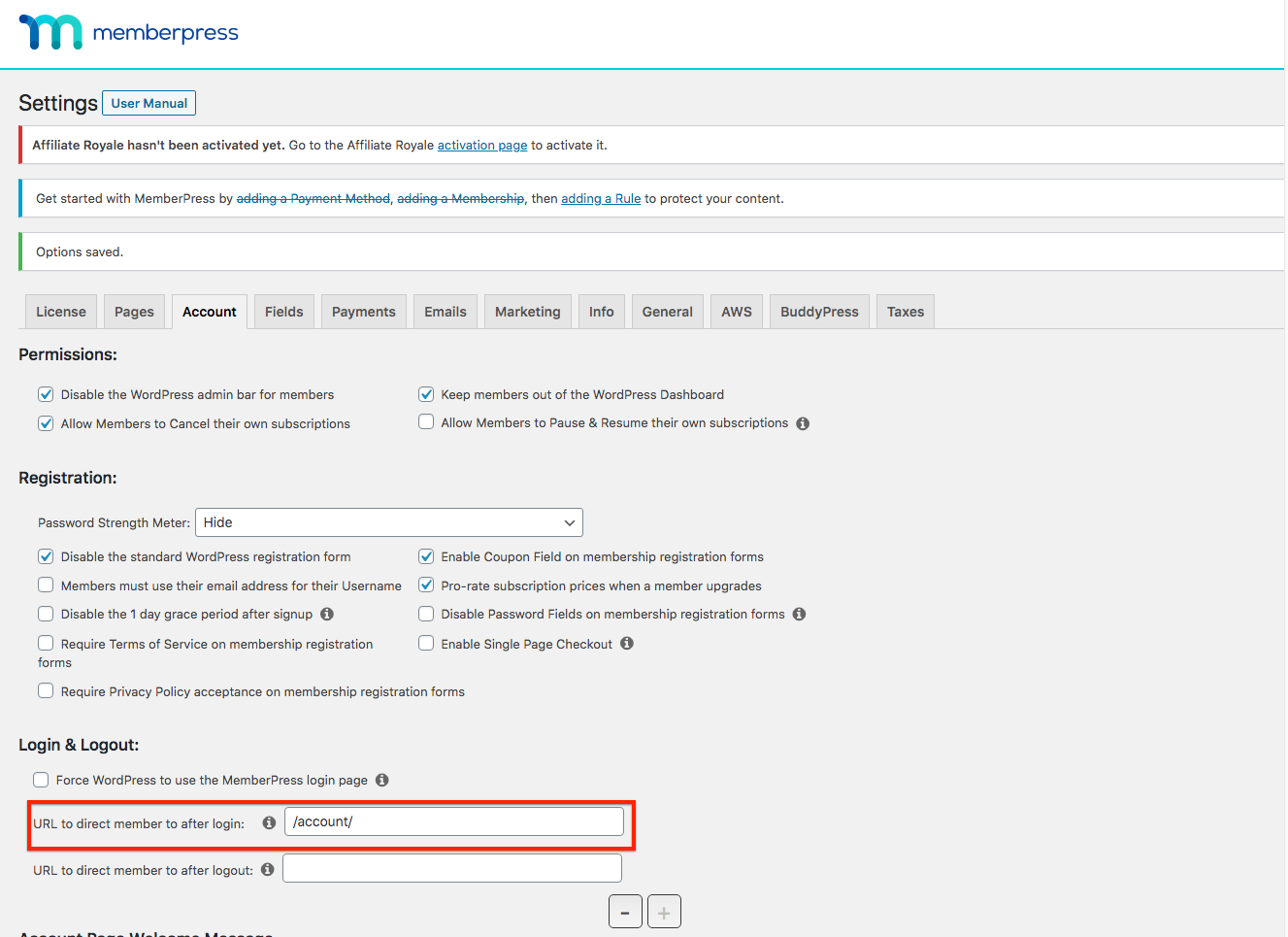Click the adding a Membership link
Viewport: 1288px width, 937px height.
click(x=461, y=198)
